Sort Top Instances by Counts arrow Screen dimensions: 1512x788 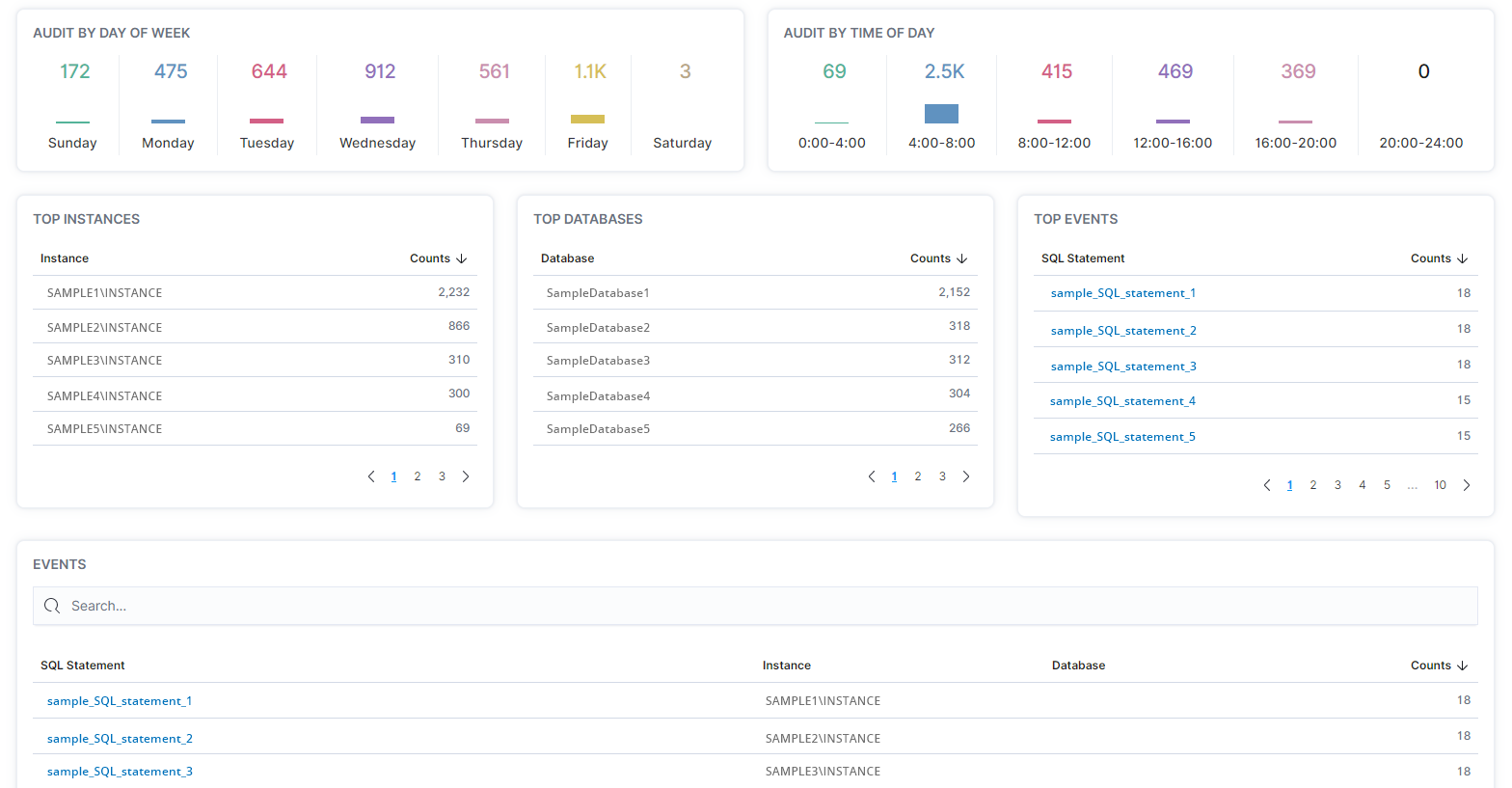[462, 258]
